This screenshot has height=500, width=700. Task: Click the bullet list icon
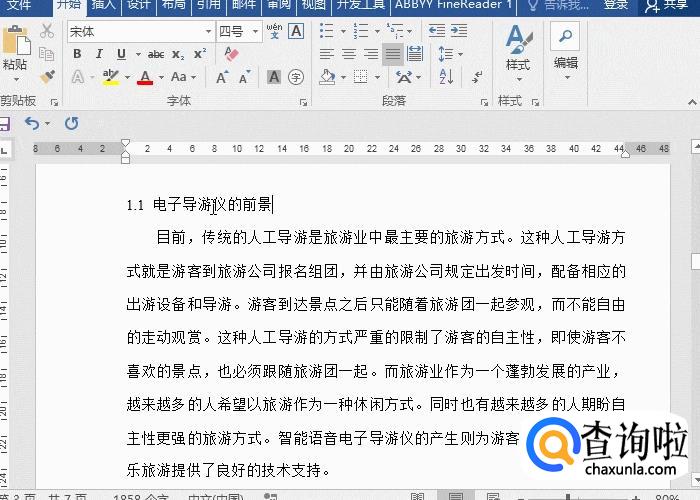(327, 31)
